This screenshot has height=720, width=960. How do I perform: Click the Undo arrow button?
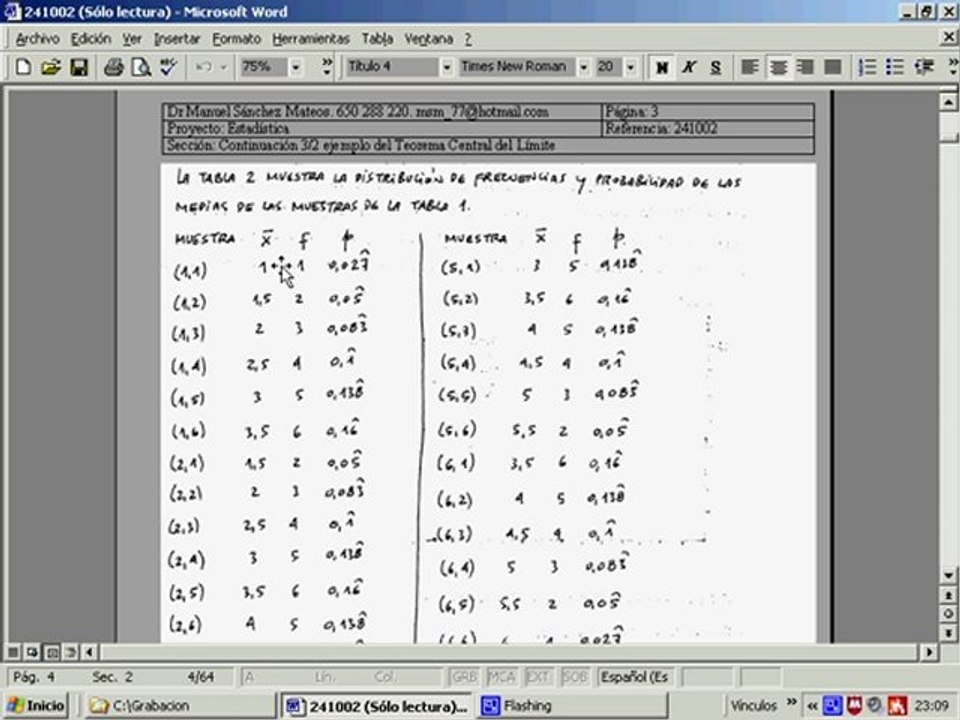pos(203,67)
